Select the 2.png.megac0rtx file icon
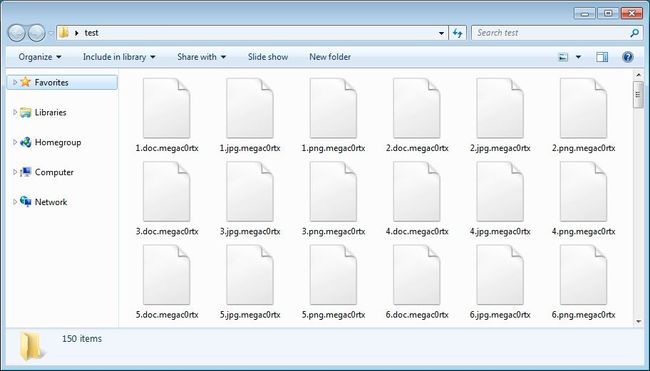 (x=583, y=108)
